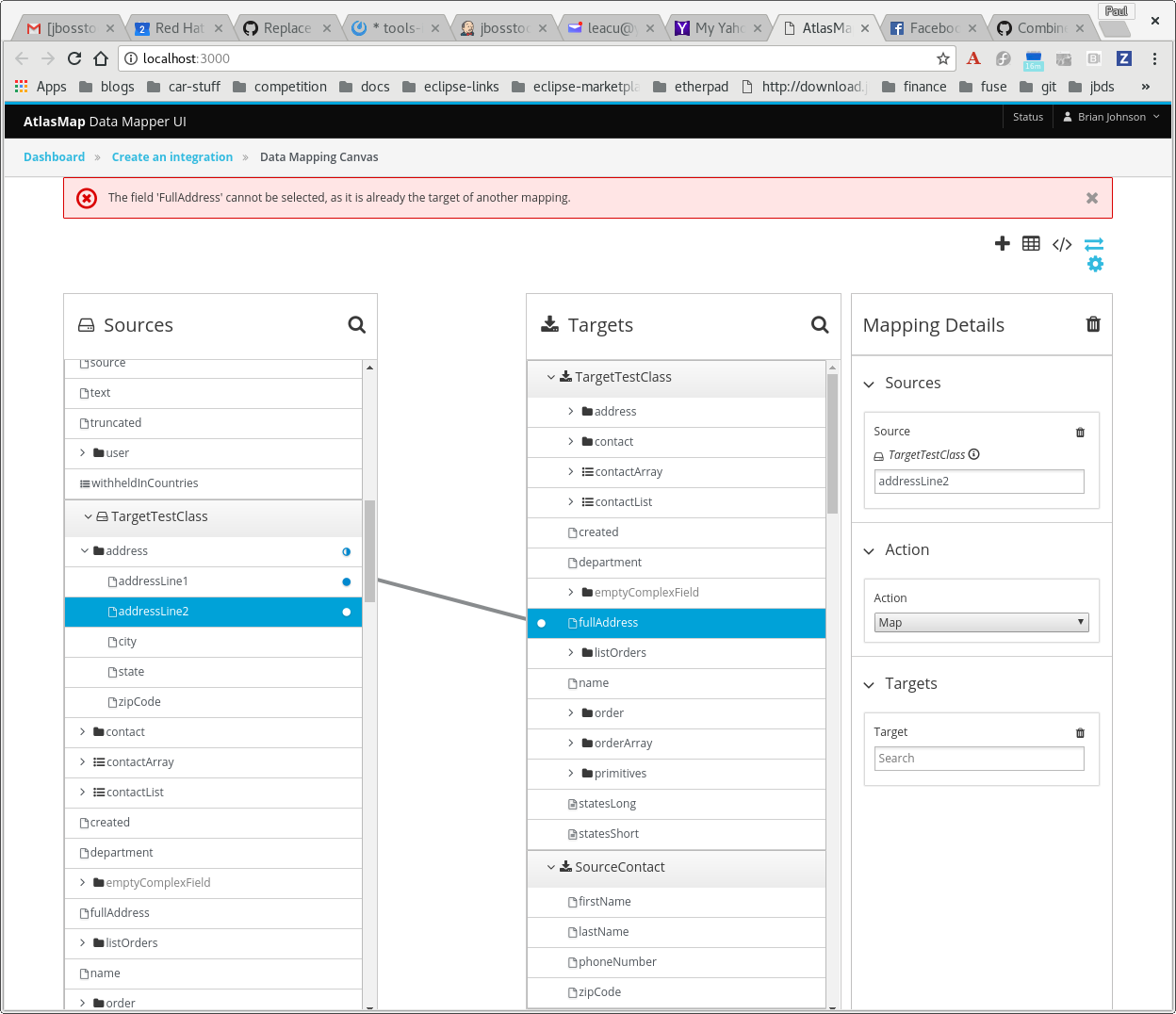
Task: Toggle the mapping lines icon
Action: (x=1093, y=243)
